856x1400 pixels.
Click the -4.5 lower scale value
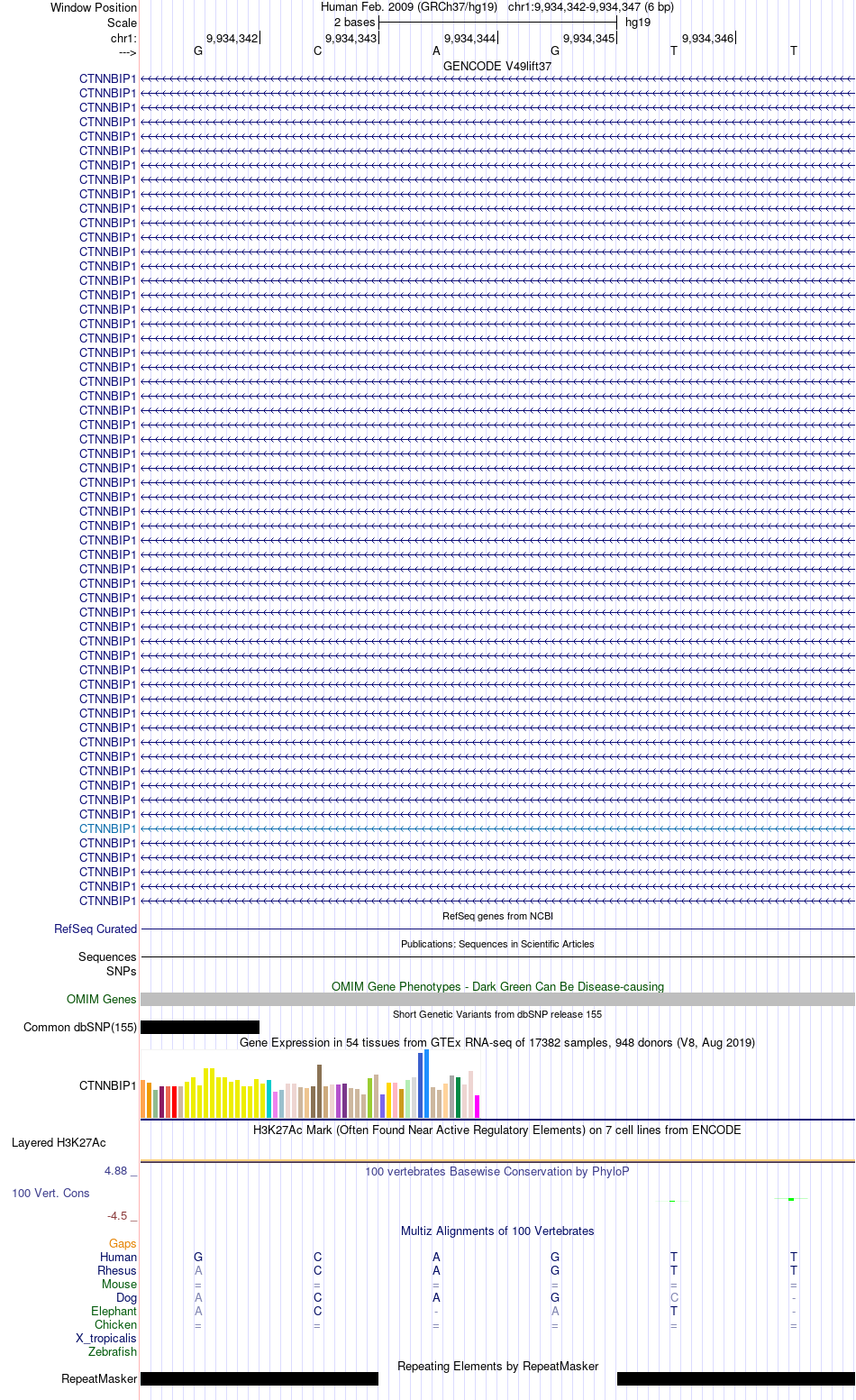point(117,1215)
